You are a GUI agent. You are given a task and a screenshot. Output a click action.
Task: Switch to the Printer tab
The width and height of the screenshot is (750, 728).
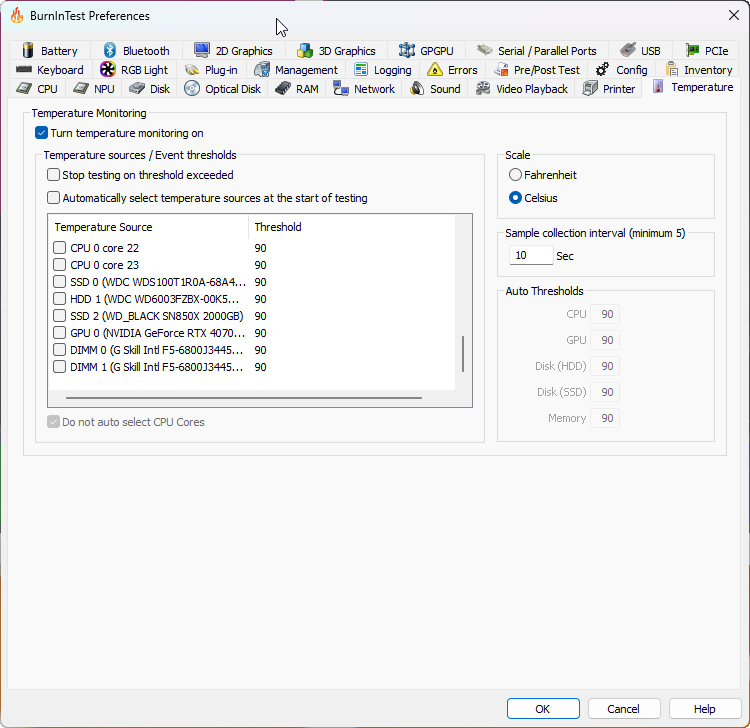point(609,88)
